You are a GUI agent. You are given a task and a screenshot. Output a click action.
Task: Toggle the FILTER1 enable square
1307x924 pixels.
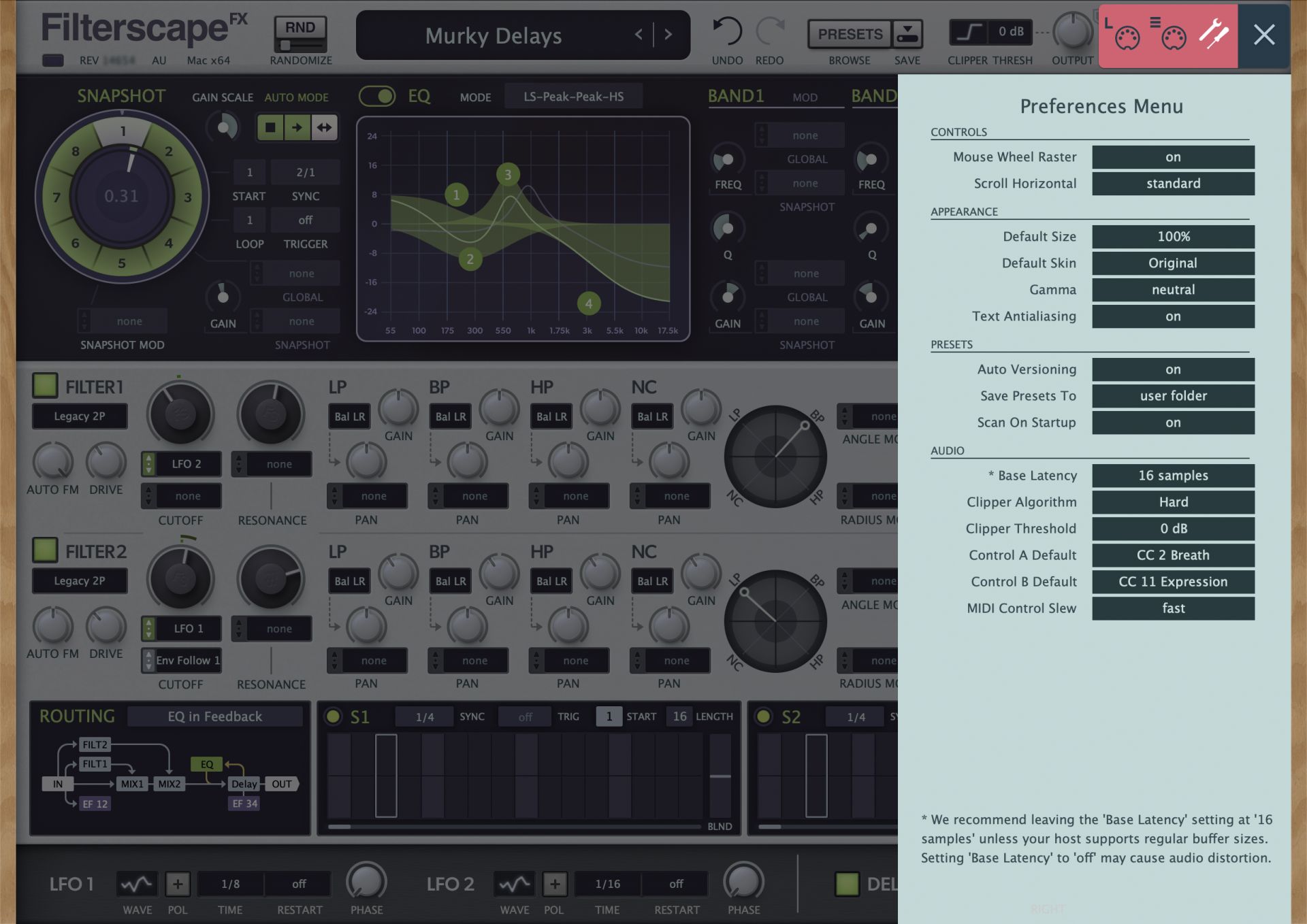[x=45, y=385]
